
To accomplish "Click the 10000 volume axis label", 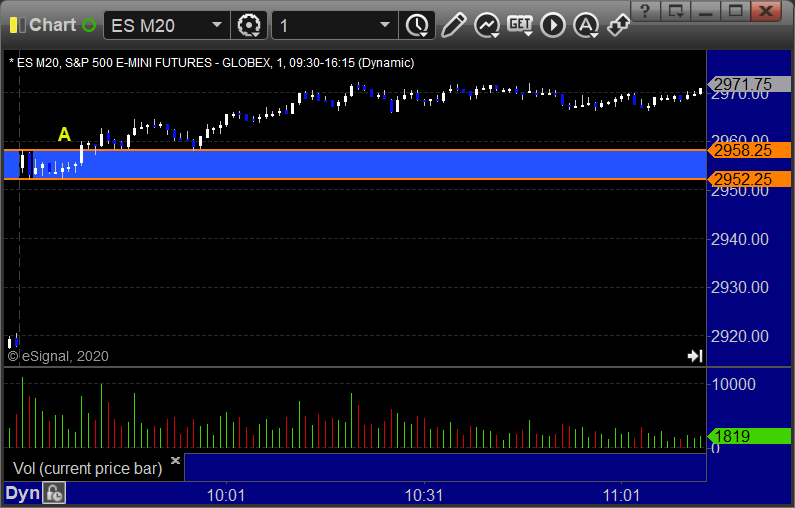I will click(x=734, y=384).
